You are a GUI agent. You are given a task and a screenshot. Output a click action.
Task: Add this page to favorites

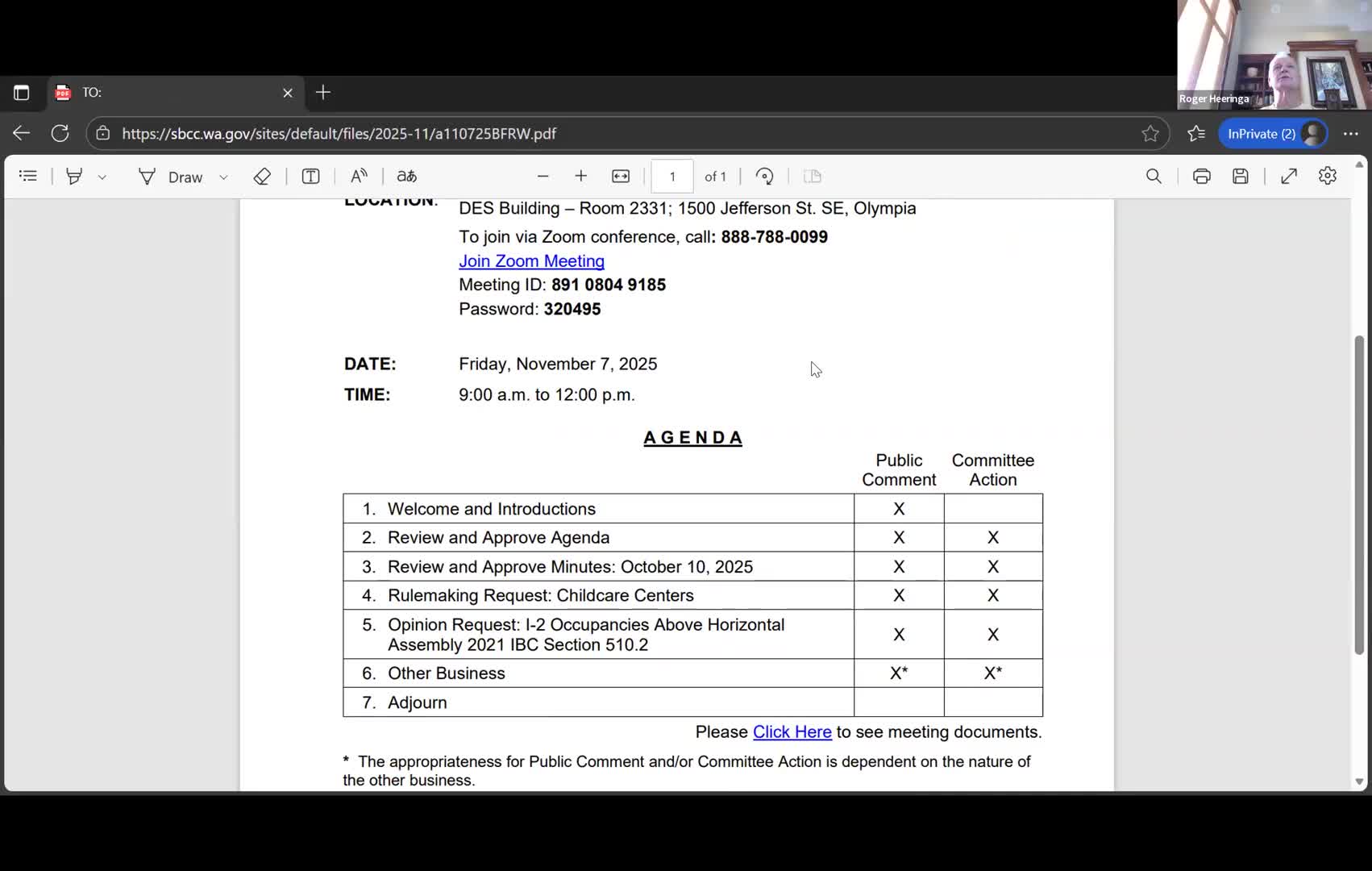click(1150, 134)
